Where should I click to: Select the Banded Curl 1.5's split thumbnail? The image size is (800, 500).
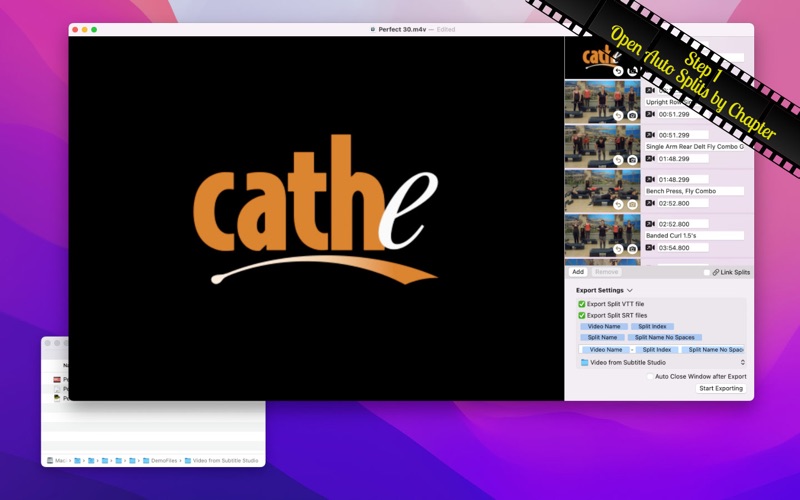tap(602, 235)
